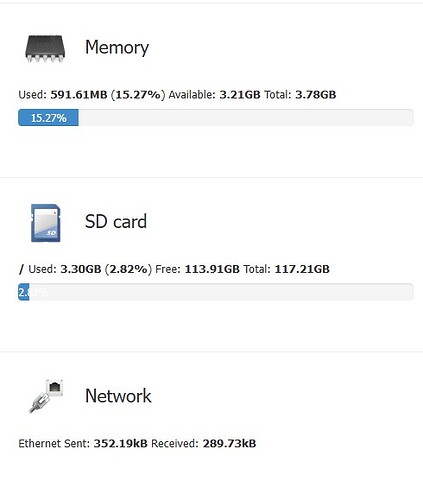Click empty part of memory usage bar
This screenshot has width=423, height=500.
[x=246, y=118]
